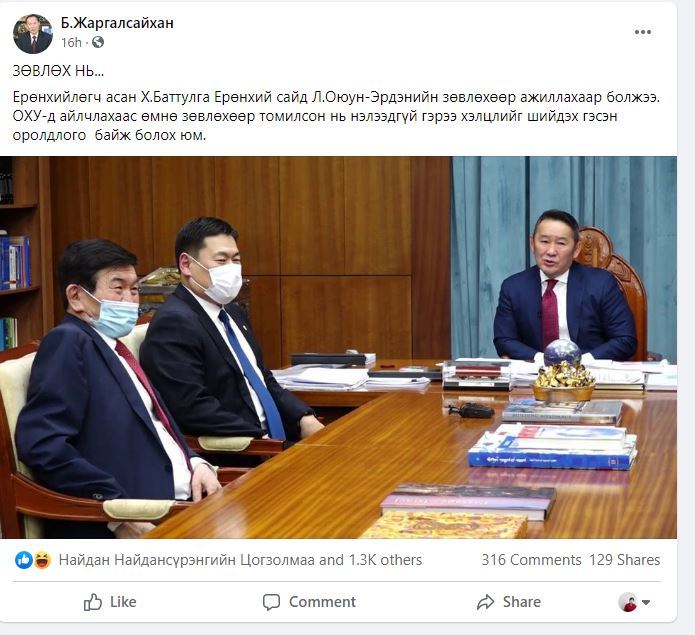Open the 16h post timestamp
Screen dimensions: 695x635
[x=71, y=43]
